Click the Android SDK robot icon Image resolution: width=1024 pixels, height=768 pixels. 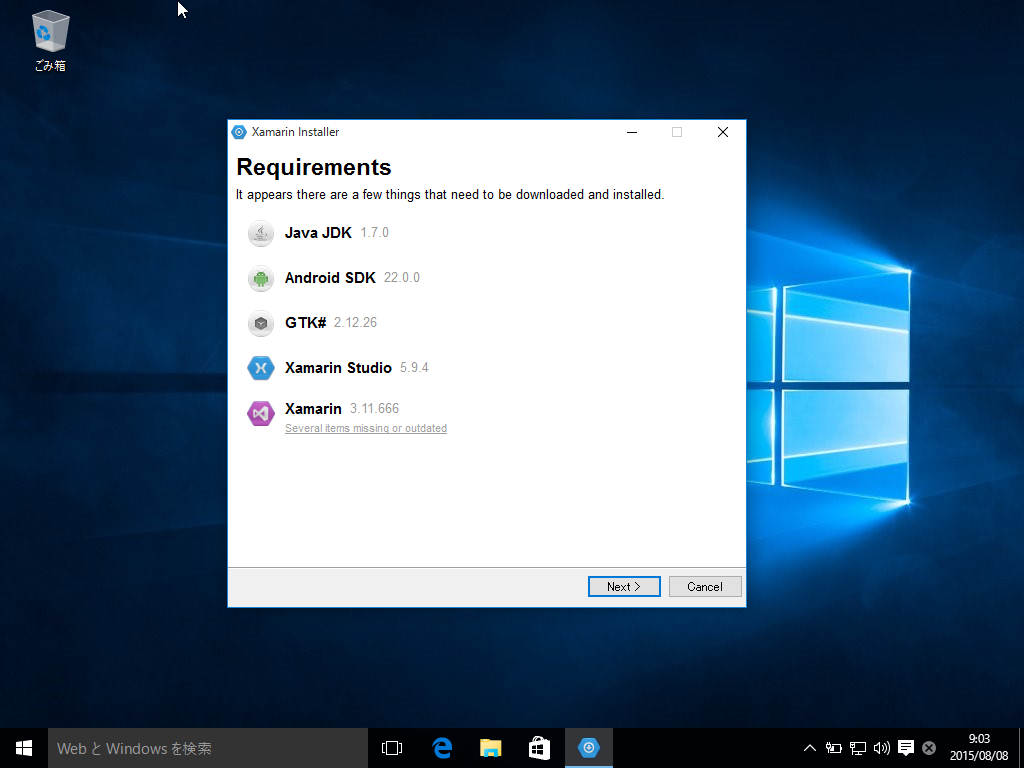click(261, 278)
